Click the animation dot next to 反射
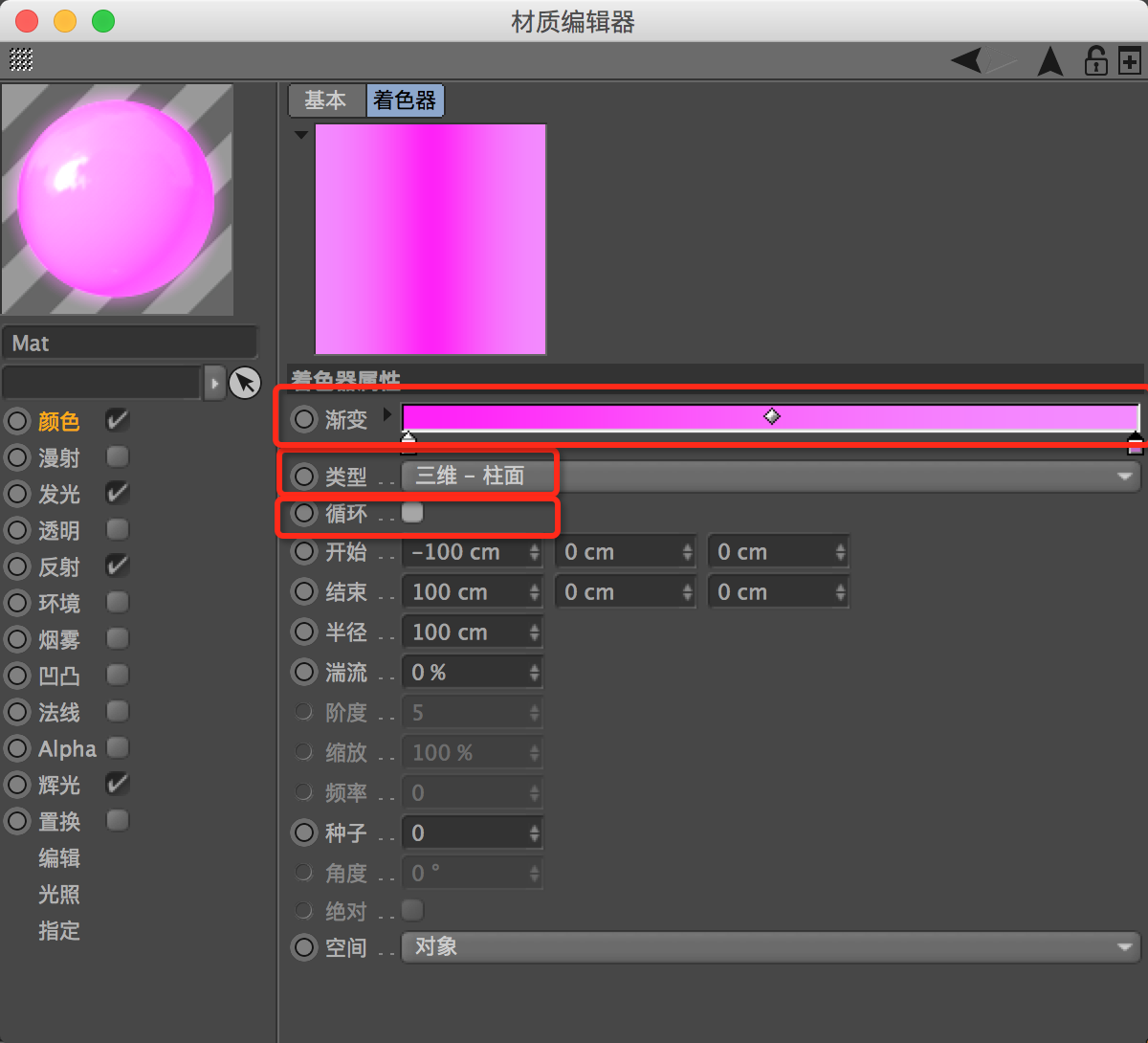 click(17, 566)
